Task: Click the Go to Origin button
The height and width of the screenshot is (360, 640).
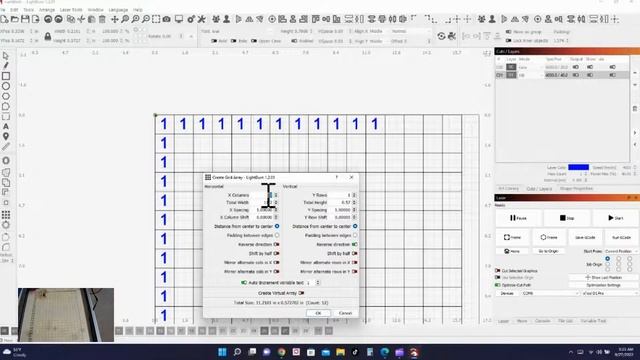Action: 548,251
